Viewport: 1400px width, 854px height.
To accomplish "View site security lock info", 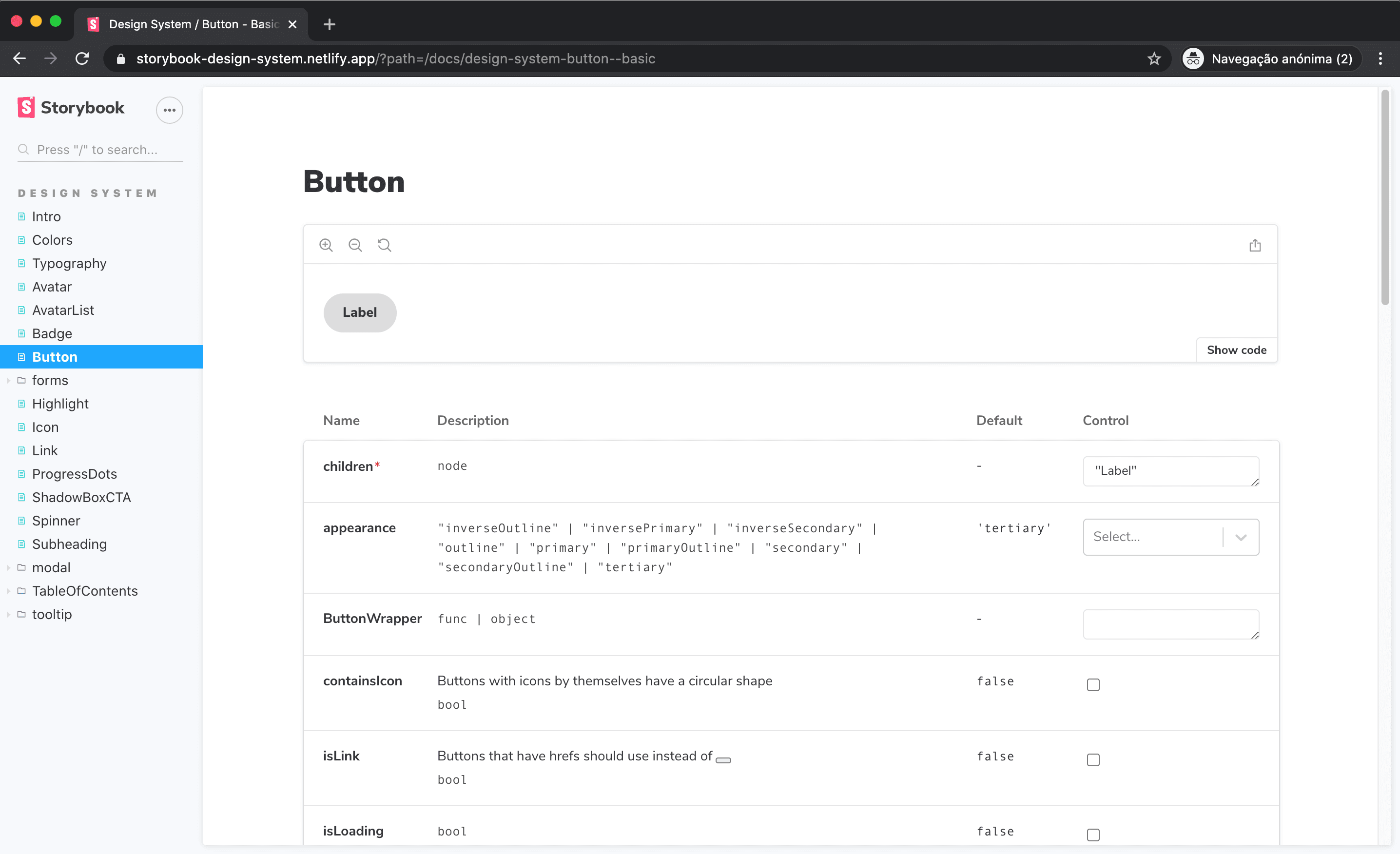I will (x=120, y=58).
